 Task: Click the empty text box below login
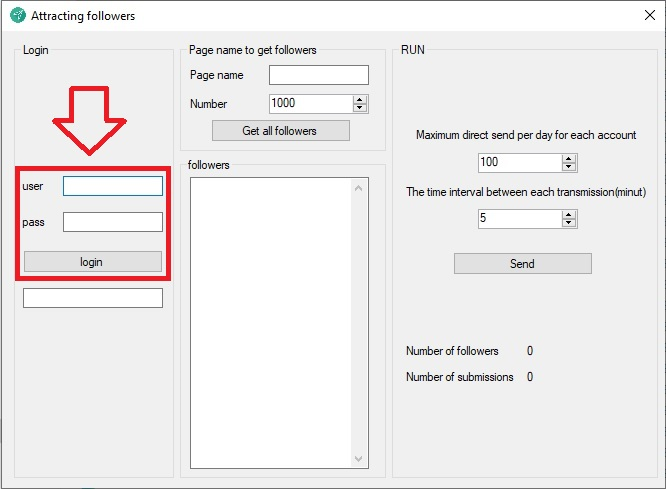[92, 298]
